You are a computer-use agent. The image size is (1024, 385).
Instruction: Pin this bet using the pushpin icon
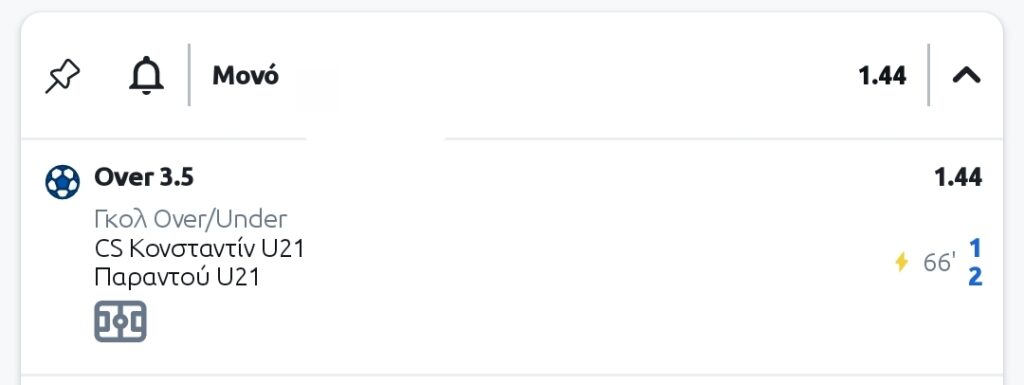coord(63,76)
